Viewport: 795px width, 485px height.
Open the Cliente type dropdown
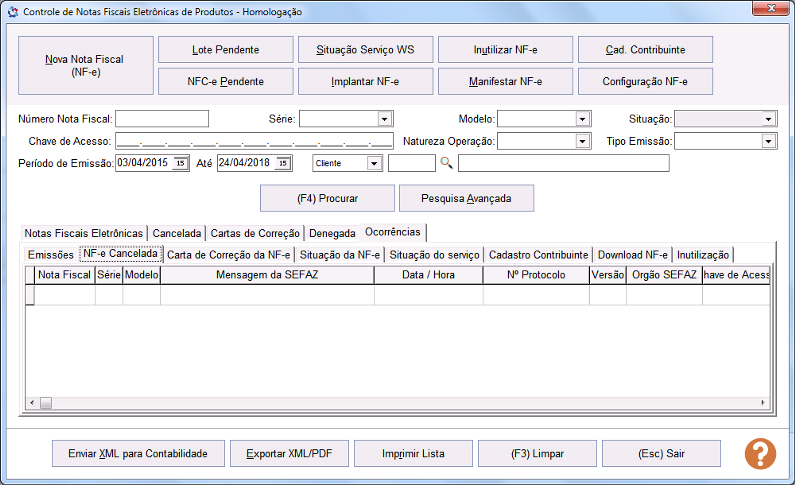coord(374,163)
